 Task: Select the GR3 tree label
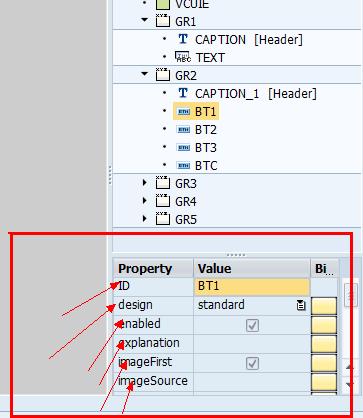tap(186, 183)
